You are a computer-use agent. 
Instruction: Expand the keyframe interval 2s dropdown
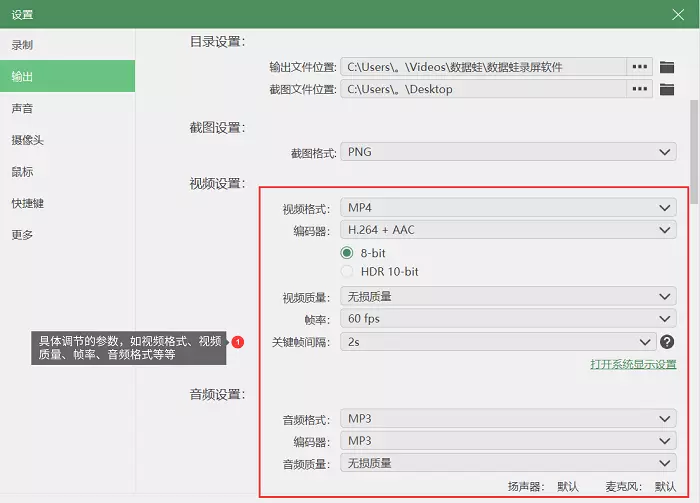point(498,342)
